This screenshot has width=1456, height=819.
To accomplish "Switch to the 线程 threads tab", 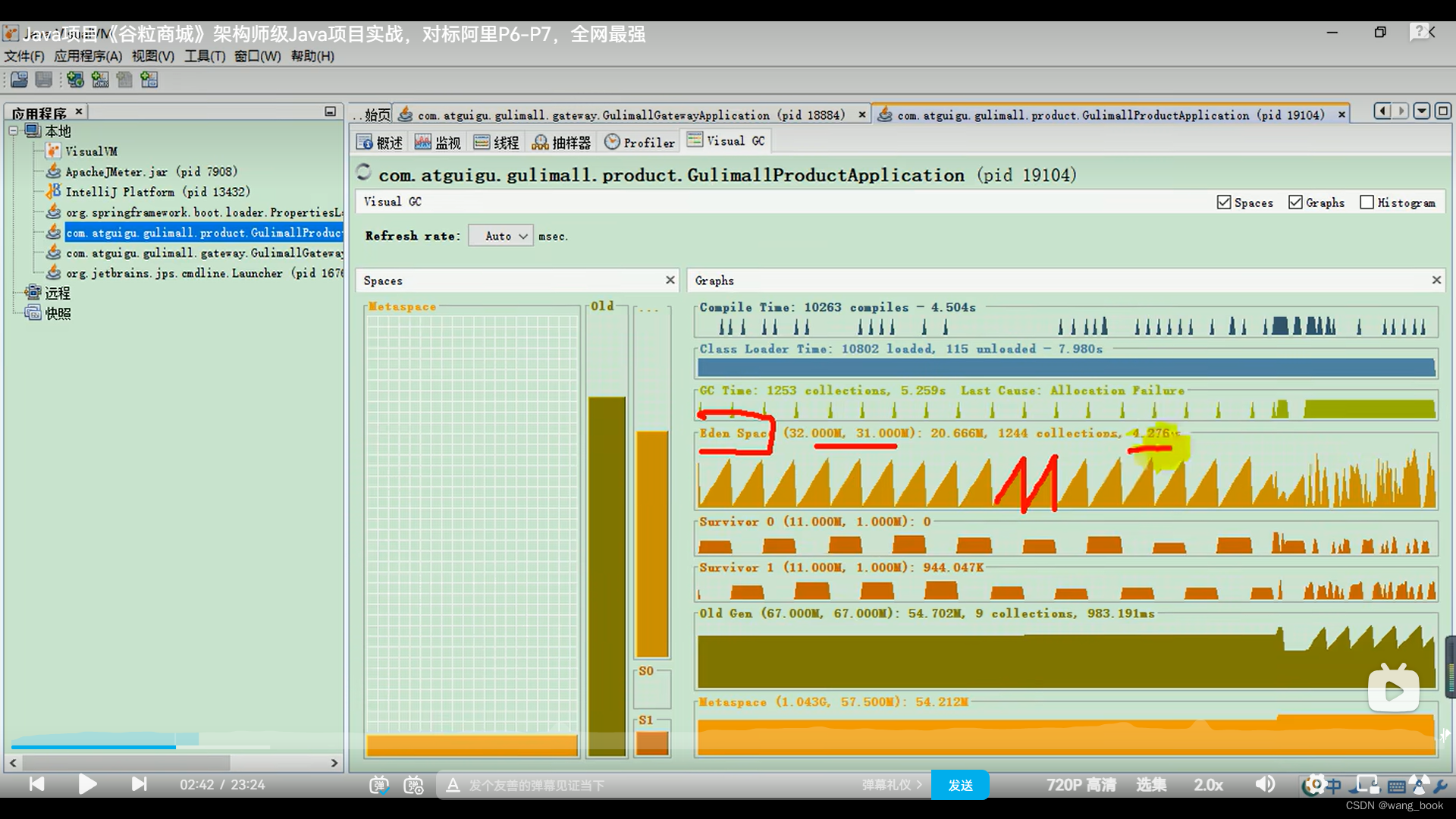I will coord(497,142).
